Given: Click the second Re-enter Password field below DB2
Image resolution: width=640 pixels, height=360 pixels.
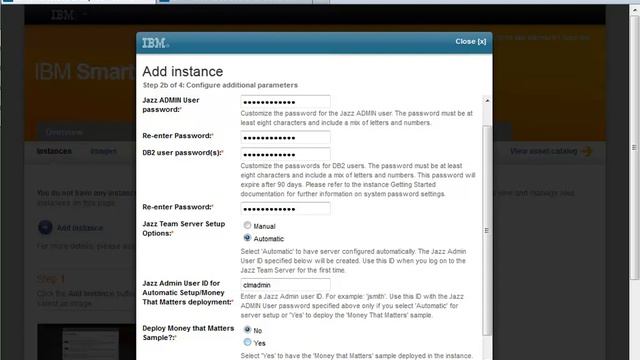Looking at the screenshot, I should click(x=285, y=209).
